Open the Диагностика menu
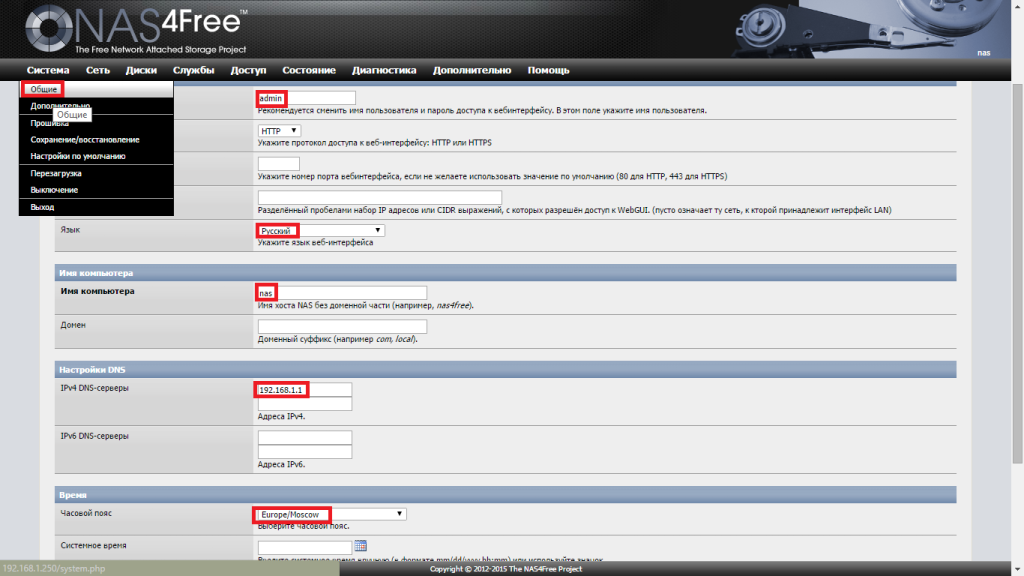The width and height of the screenshot is (1024, 576). [384, 70]
